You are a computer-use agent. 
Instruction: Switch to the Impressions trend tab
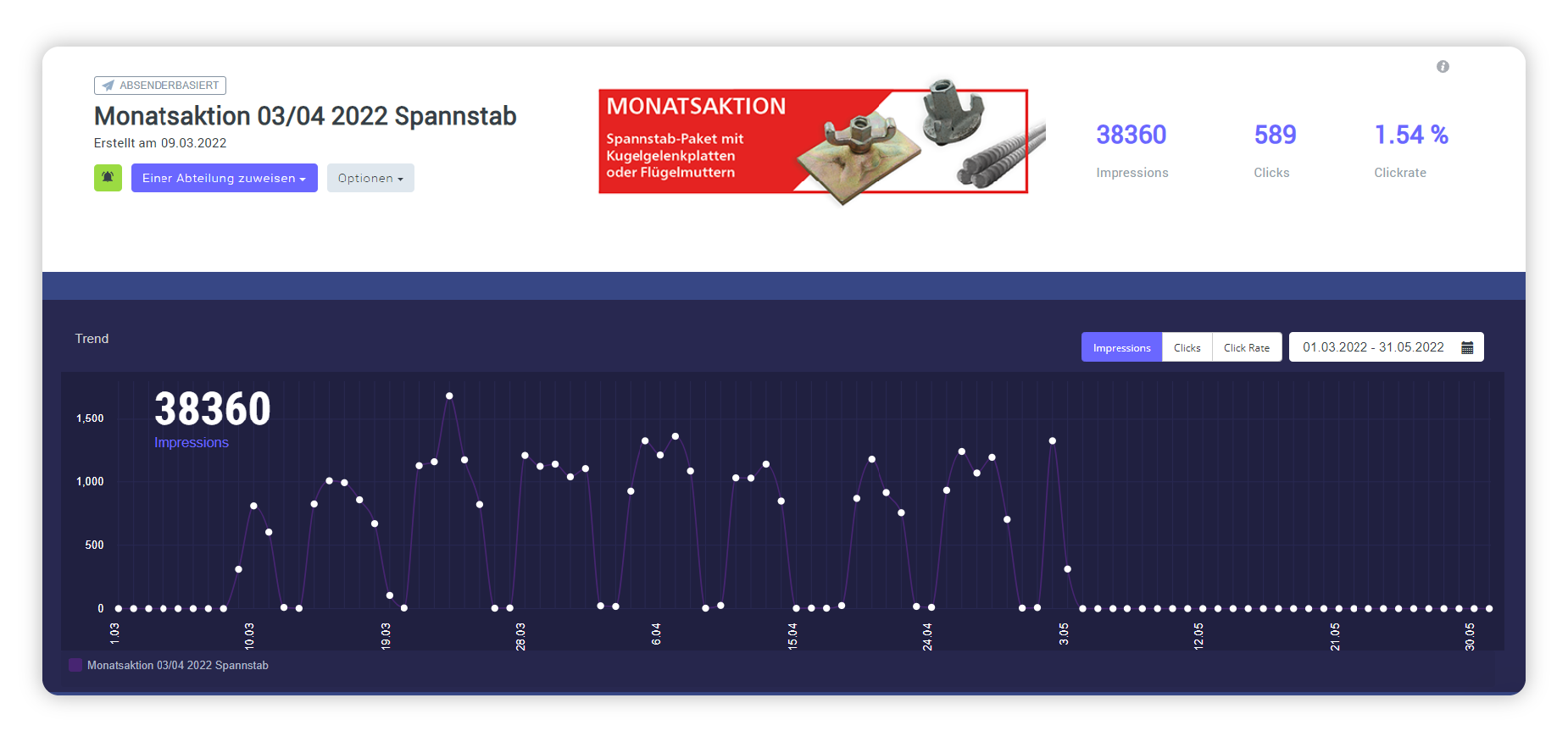point(1121,347)
